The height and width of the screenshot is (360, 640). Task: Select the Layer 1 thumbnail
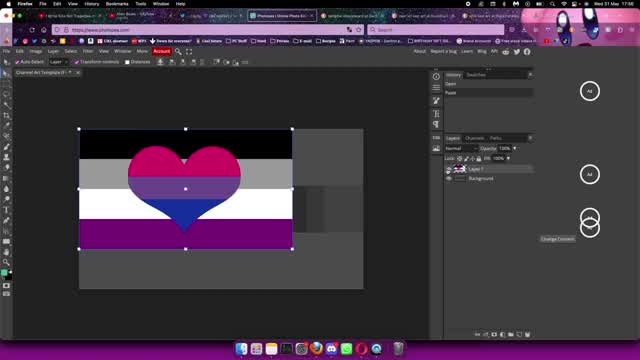pos(460,169)
